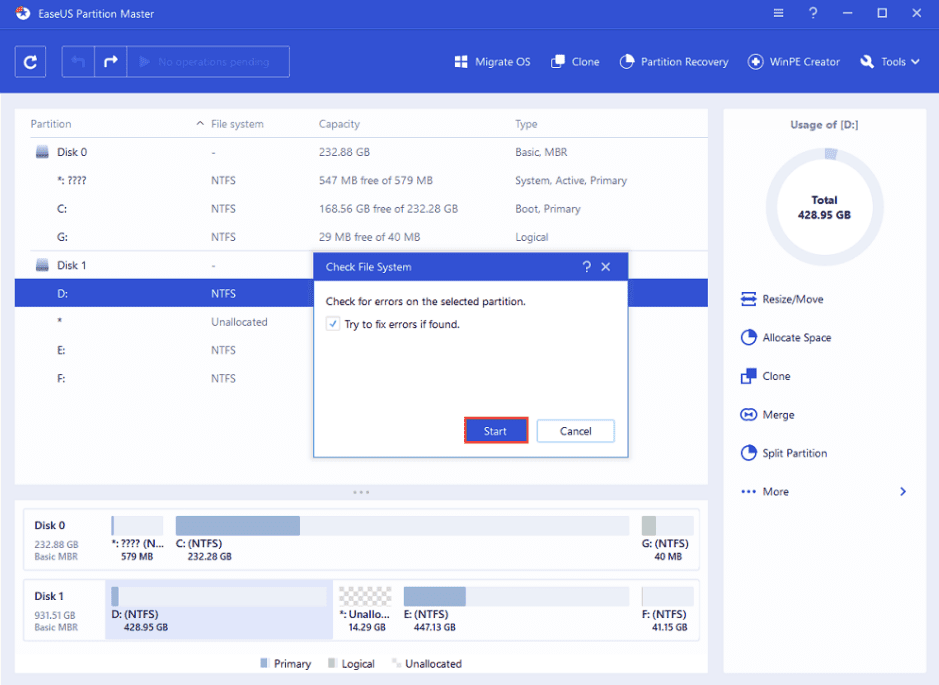Expand the More options chevron arrow
The width and height of the screenshot is (939, 685).
pyautogui.click(x=903, y=492)
